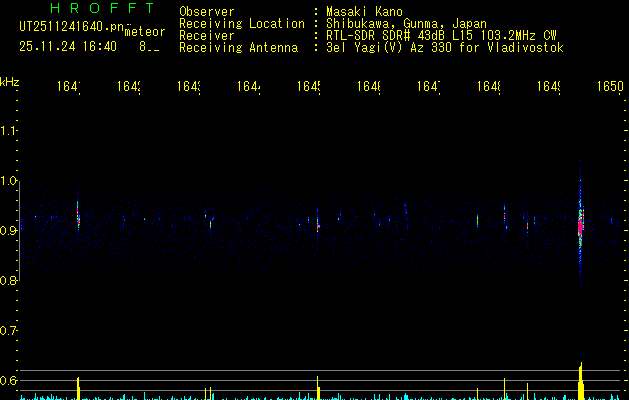Click the green HROFFT title text
The image size is (629, 400).
pyautogui.click(x=102, y=8)
